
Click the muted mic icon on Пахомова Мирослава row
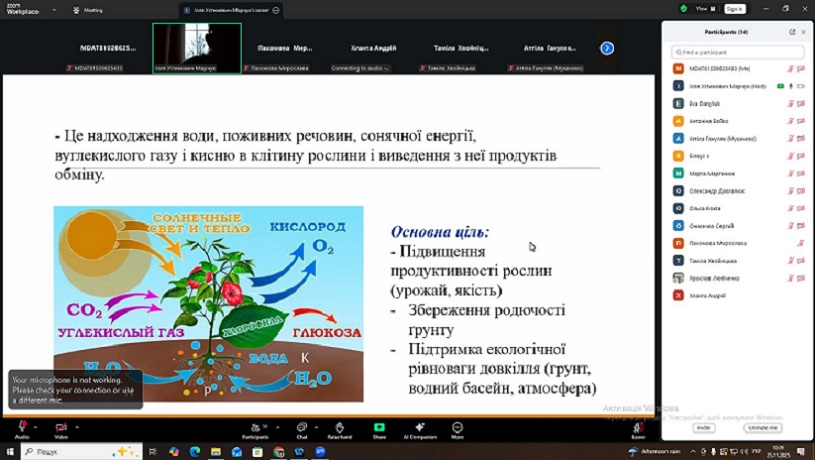(x=801, y=243)
